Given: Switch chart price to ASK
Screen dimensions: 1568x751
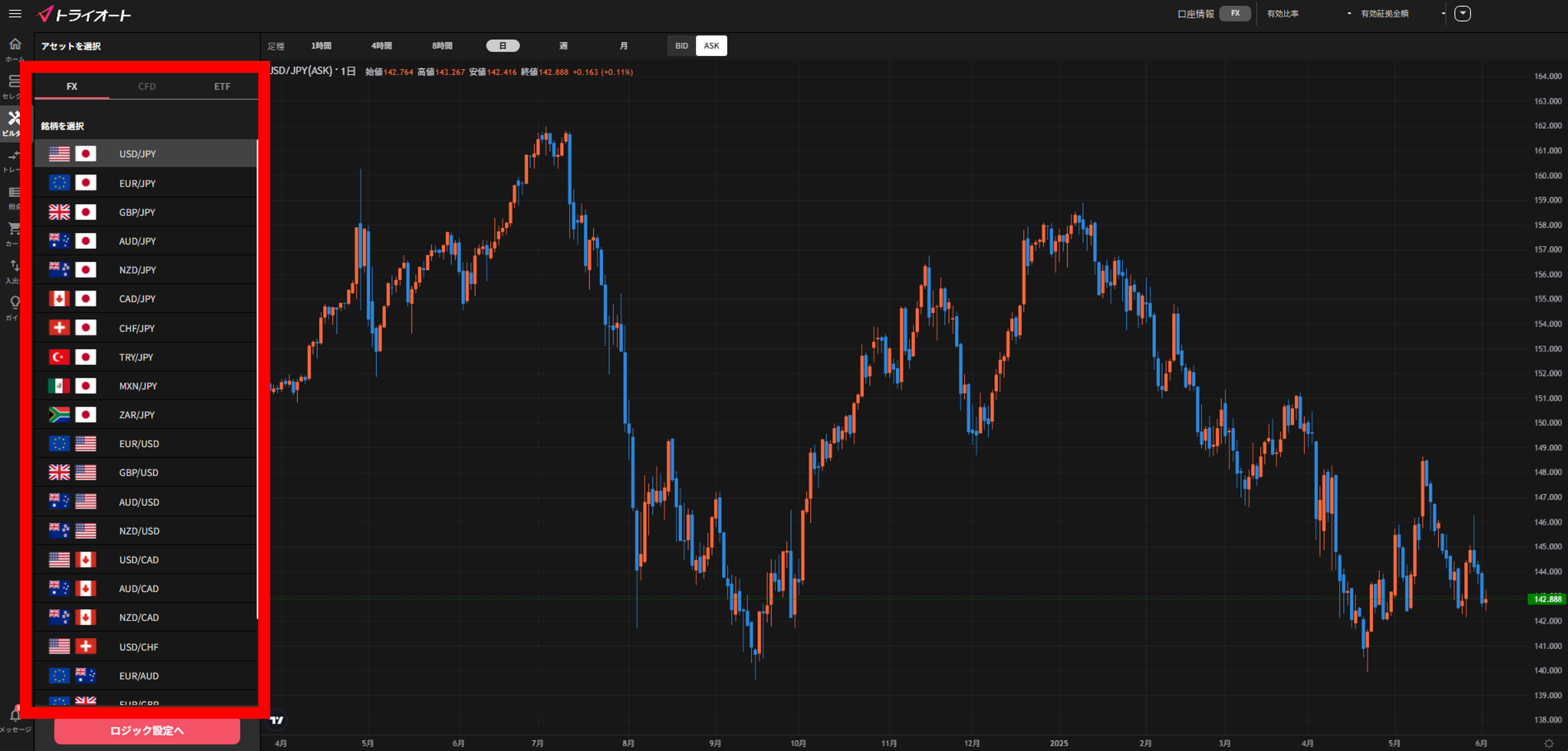Looking at the screenshot, I should [711, 46].
